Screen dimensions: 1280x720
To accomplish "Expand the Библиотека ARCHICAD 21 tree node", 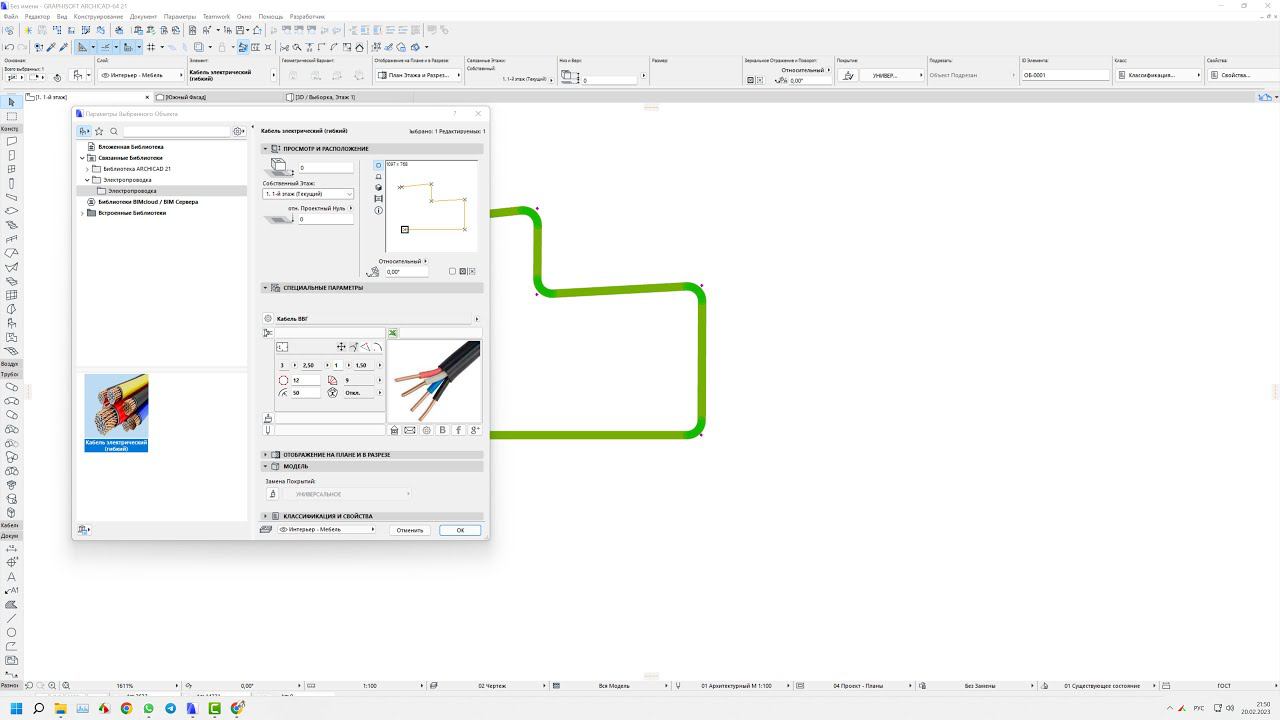I will 87,169.
